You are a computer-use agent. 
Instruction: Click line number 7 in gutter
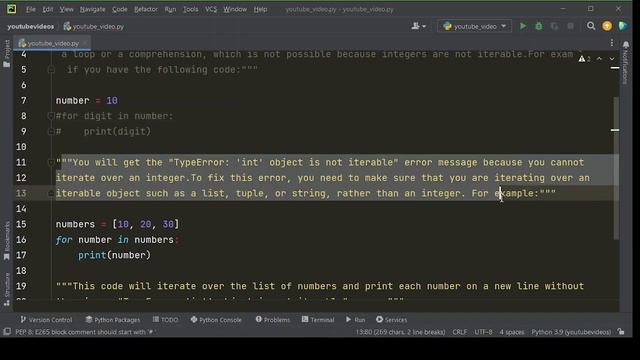pos(24,101)
